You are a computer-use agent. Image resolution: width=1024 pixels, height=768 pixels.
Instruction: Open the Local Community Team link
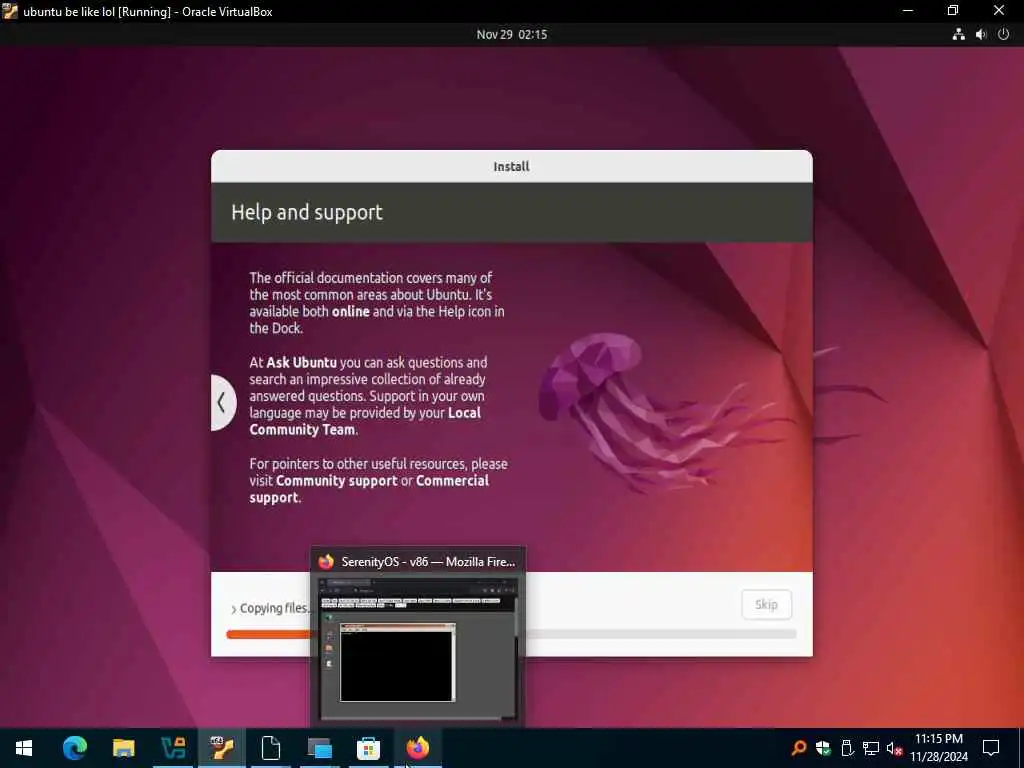365,421
